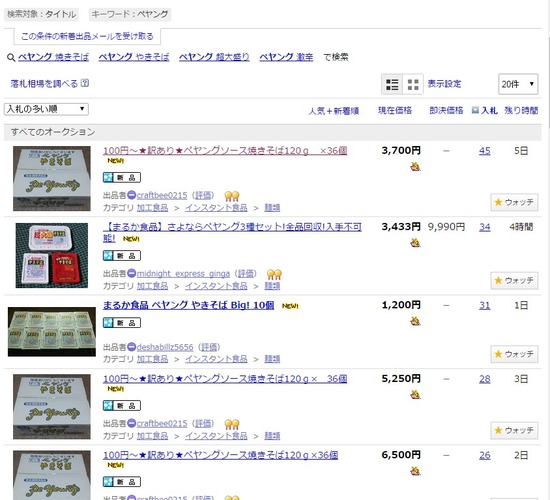Open the 20件 results-per-page dropdown

pos(518,84)
